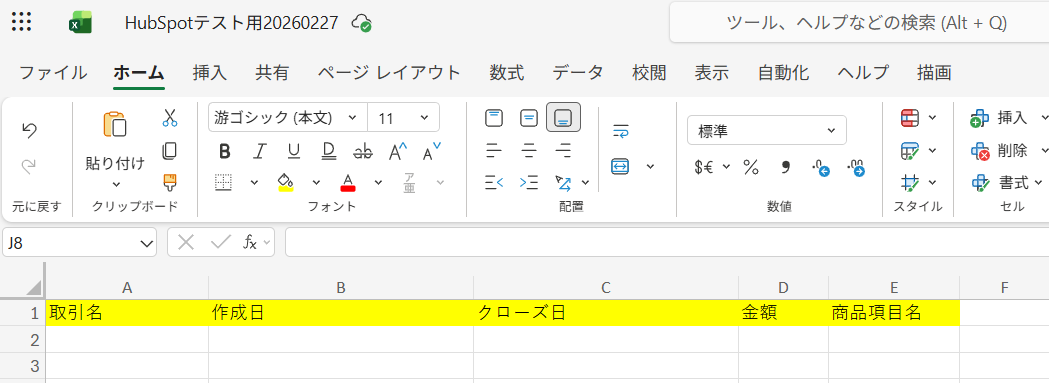Toggle middle vertical alignment
This screenshot has width=1049, height=383.
(x=529, y=119)
